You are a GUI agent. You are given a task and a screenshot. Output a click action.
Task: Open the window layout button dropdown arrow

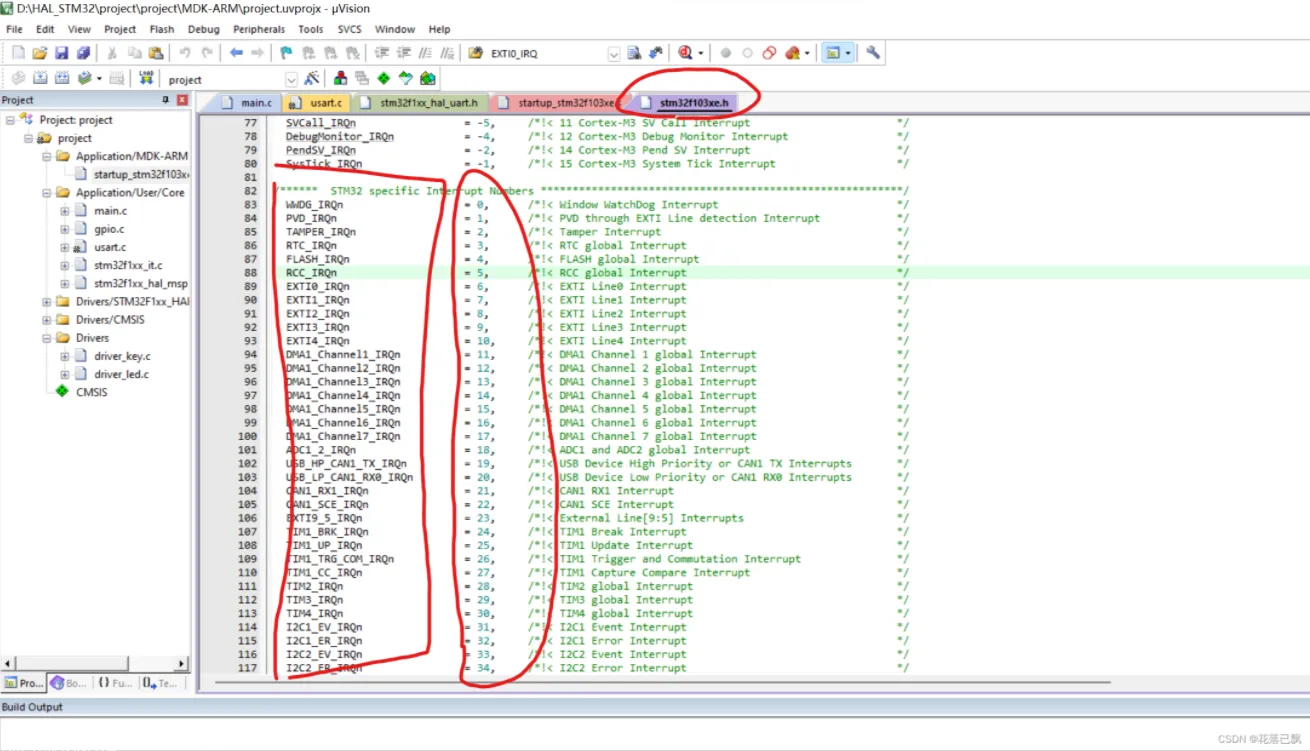click(x=848, y=53)
